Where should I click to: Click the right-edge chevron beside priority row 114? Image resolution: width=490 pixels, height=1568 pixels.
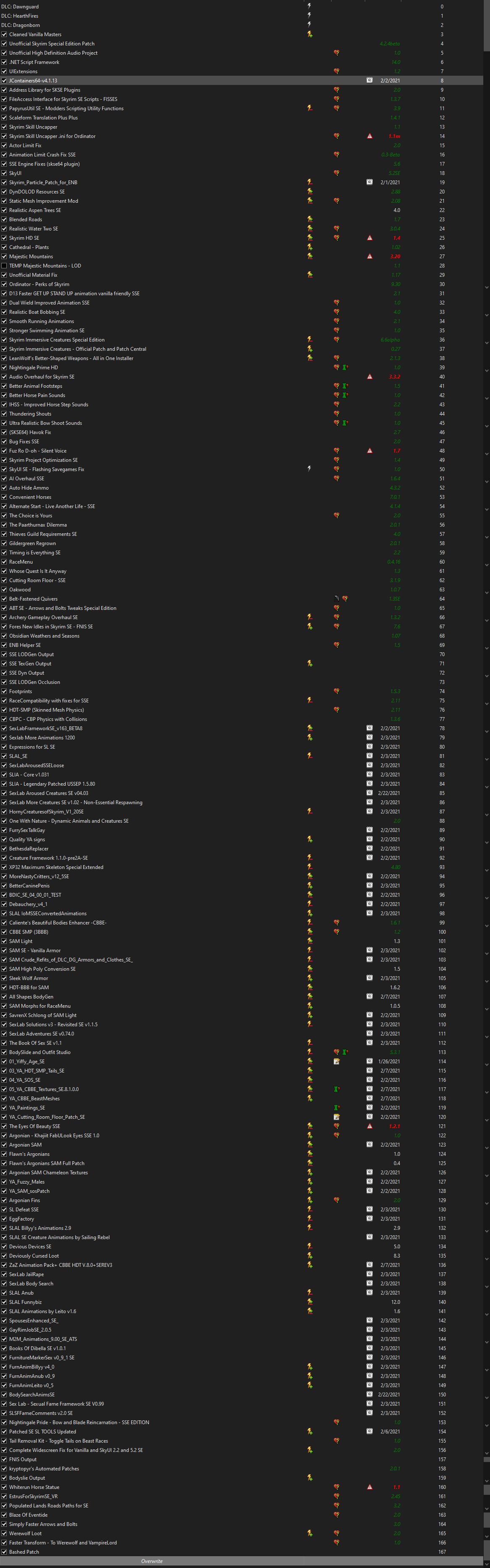pos(486,1065)
